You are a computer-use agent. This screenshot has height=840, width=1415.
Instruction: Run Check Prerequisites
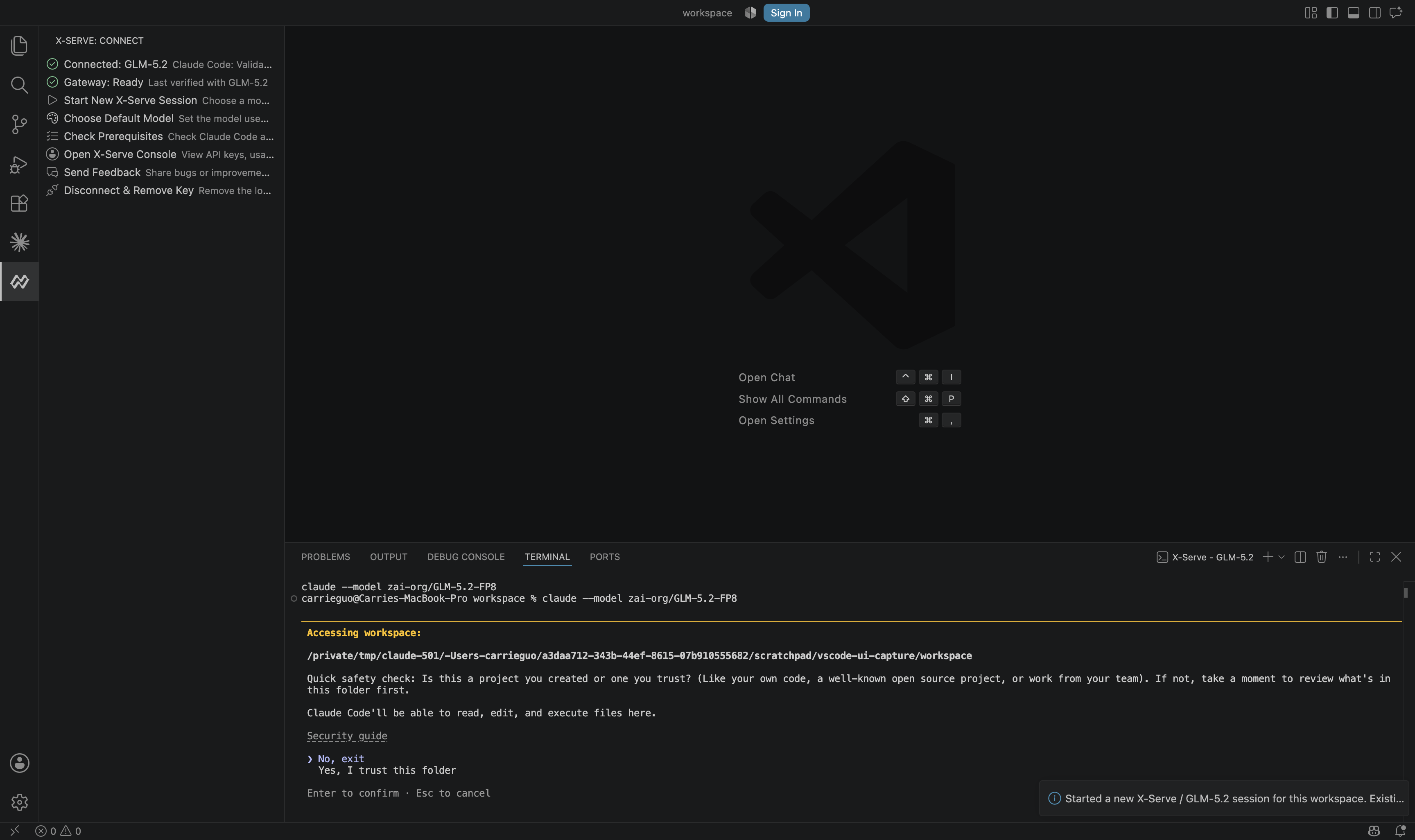pos(162,136)
